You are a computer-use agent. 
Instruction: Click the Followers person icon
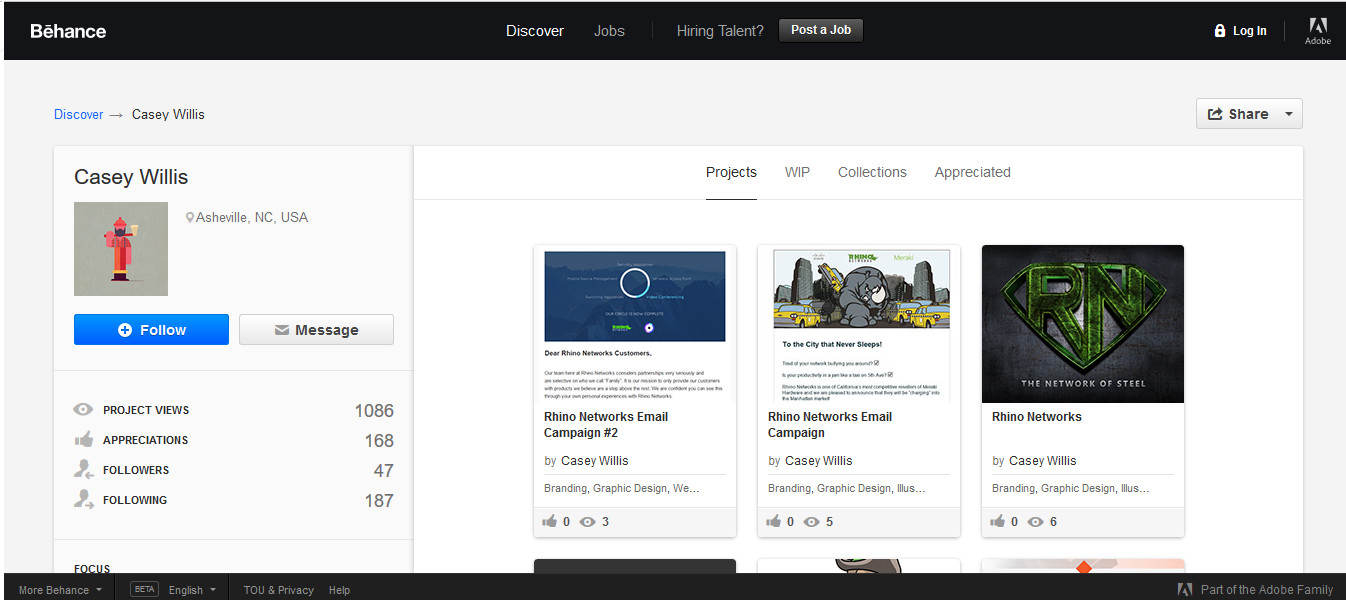pos(84,470)
